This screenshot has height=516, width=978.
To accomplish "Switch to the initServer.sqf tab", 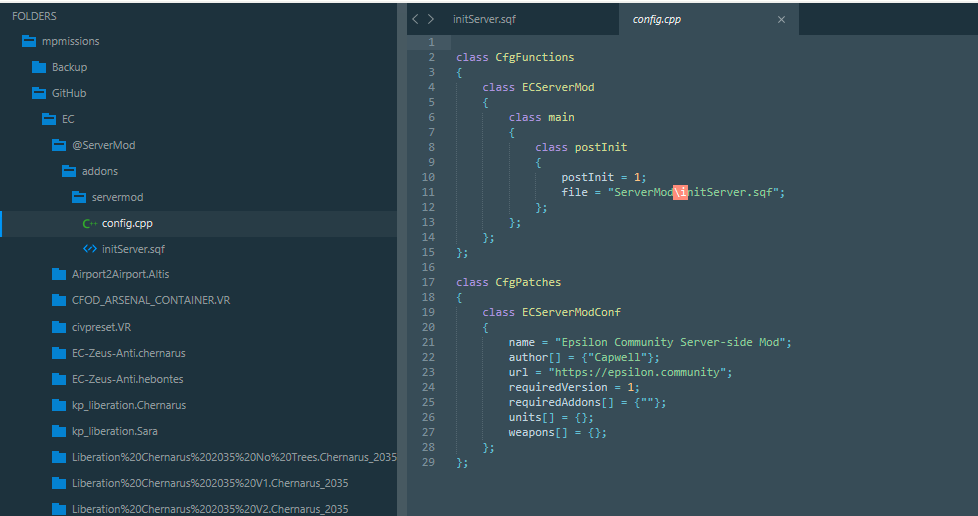I will (484, 19).
